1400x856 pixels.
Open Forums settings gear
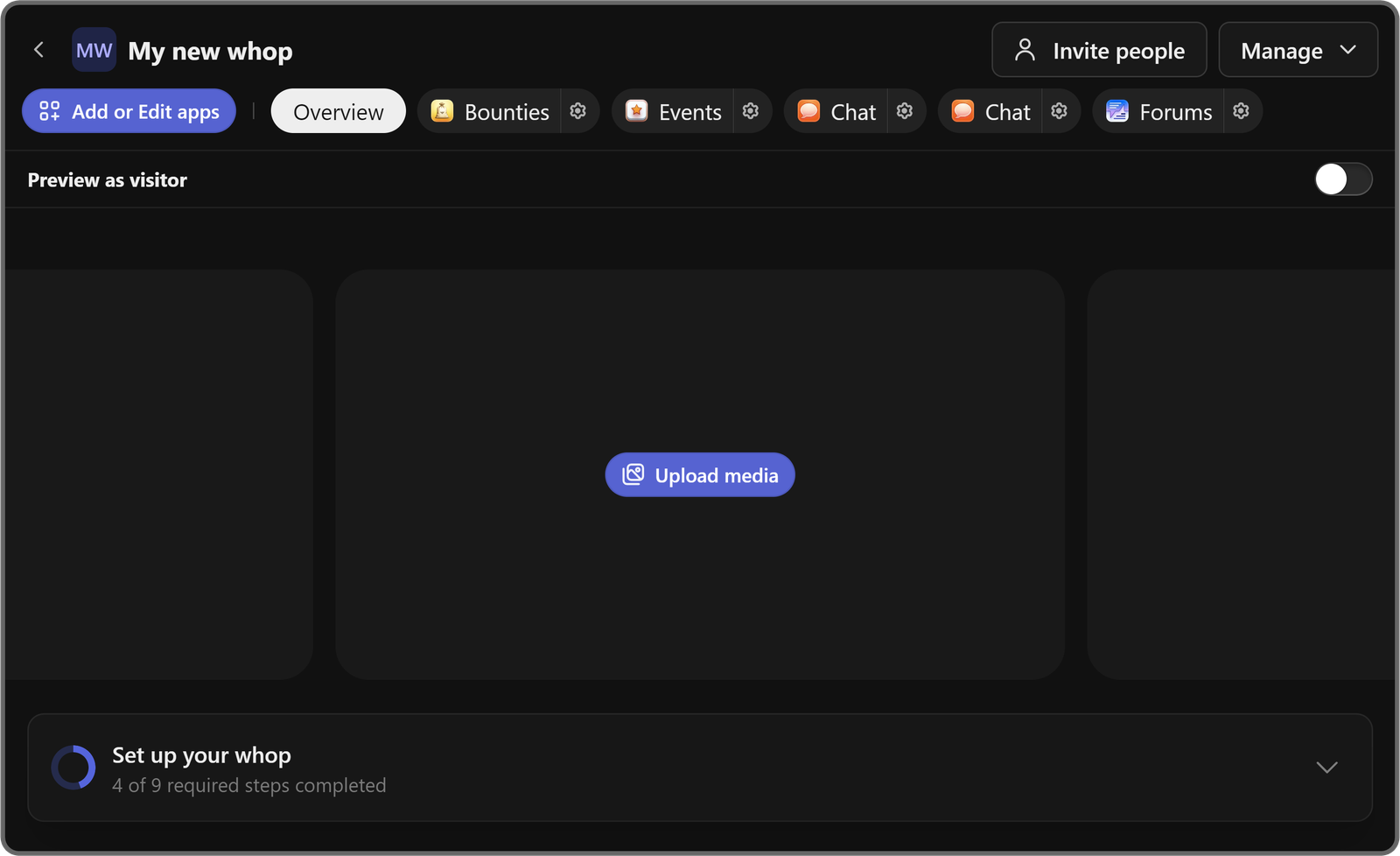pyautogui.click(x=1241, y=111)
